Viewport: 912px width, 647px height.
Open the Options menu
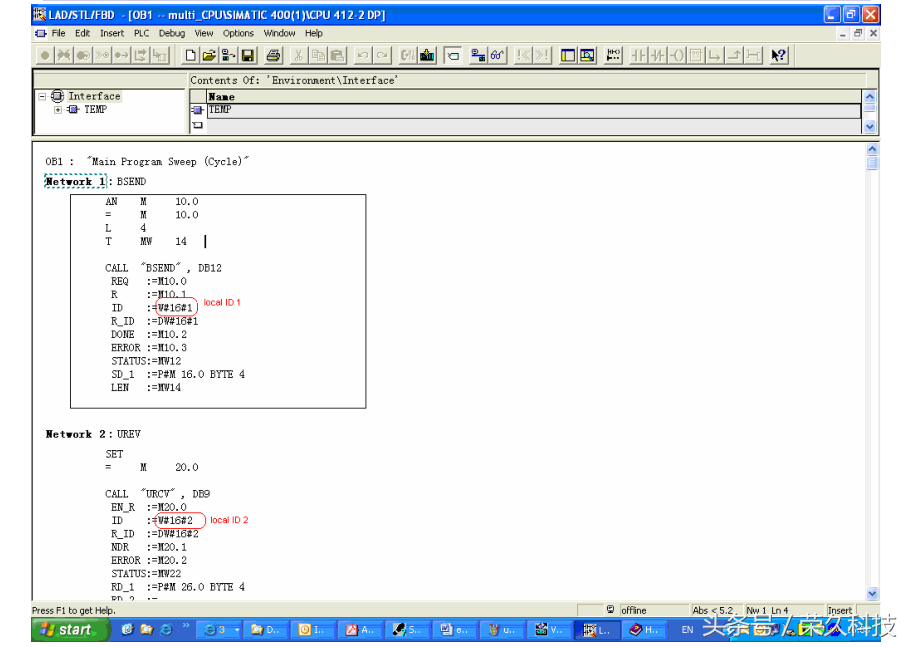coord(238,33)
